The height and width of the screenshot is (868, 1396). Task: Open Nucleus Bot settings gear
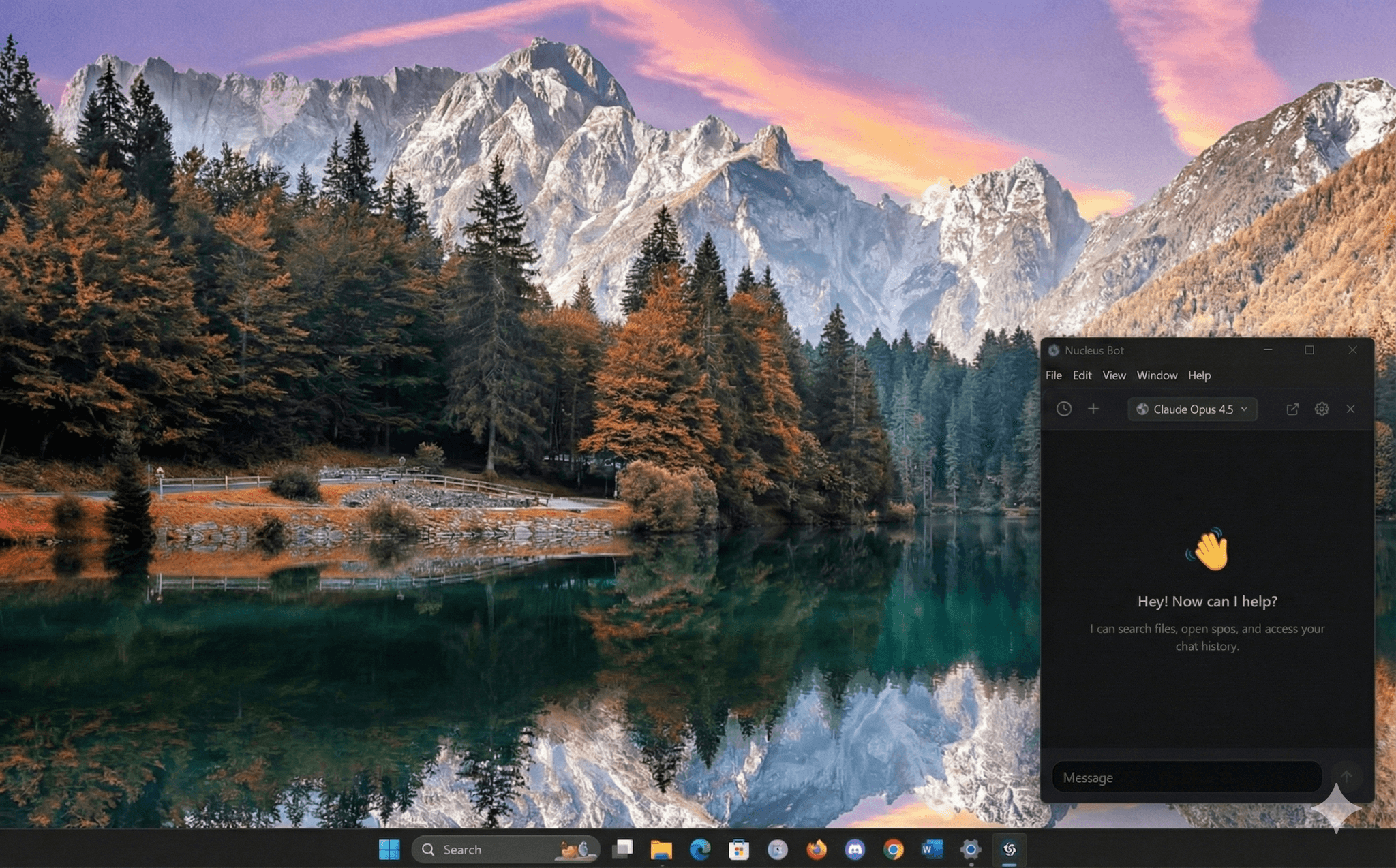(x=1322, y=409)
